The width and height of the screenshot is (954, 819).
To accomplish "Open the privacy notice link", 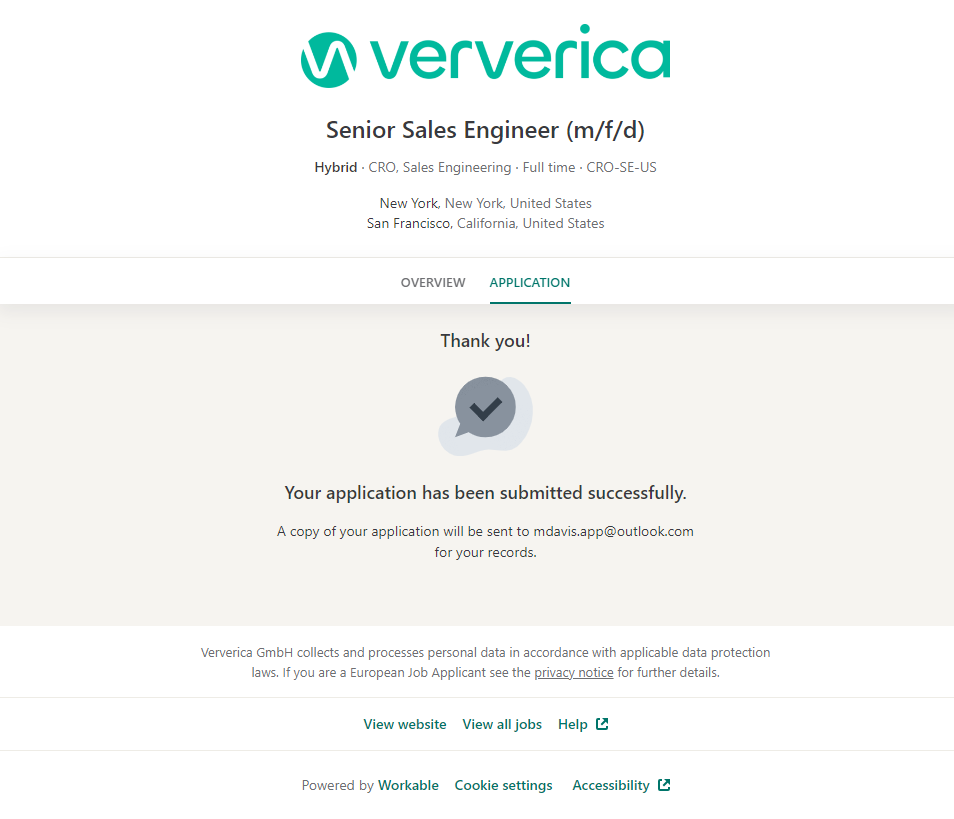I will [574, 672].
